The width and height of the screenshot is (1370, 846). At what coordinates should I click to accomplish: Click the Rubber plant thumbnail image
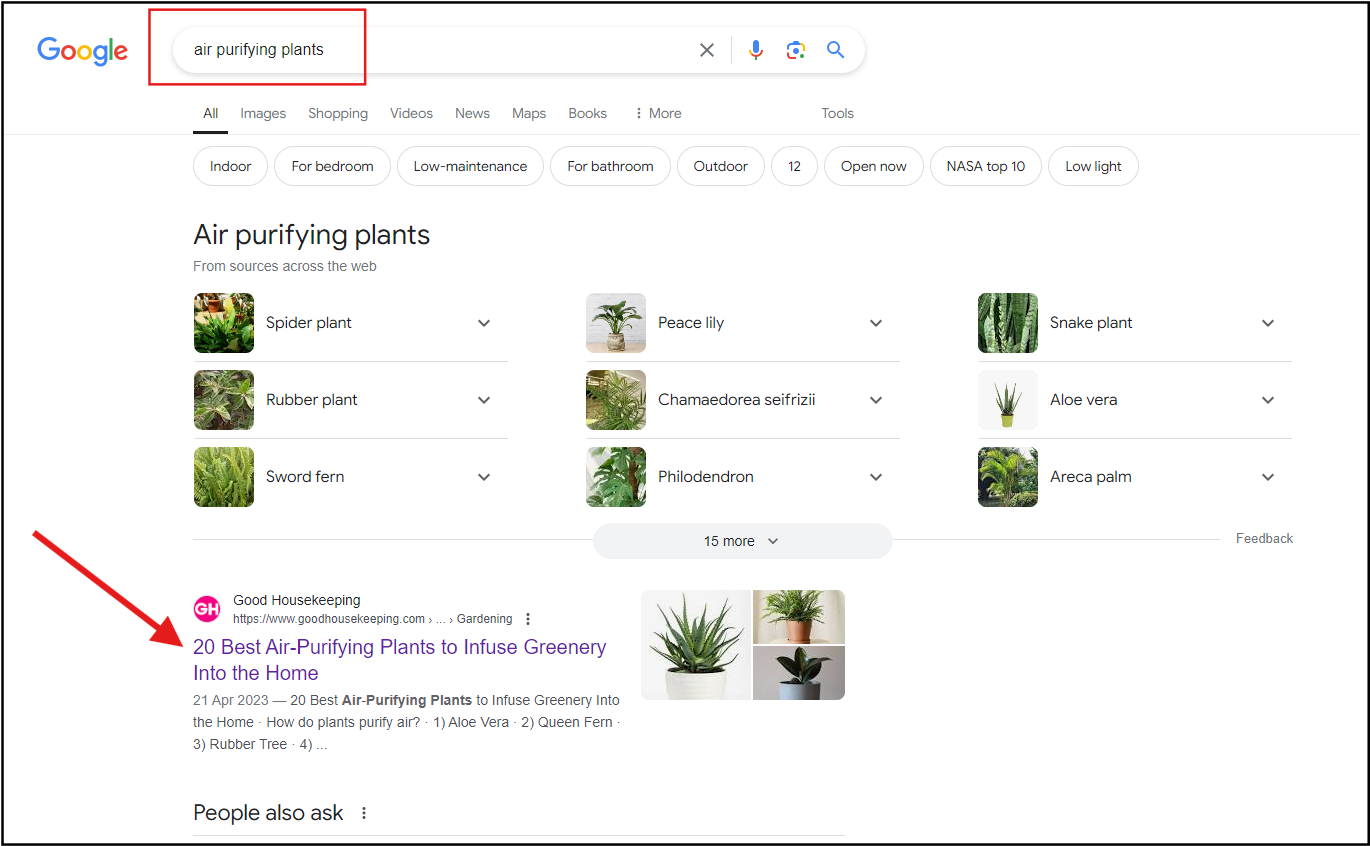(x=224, y=400)
